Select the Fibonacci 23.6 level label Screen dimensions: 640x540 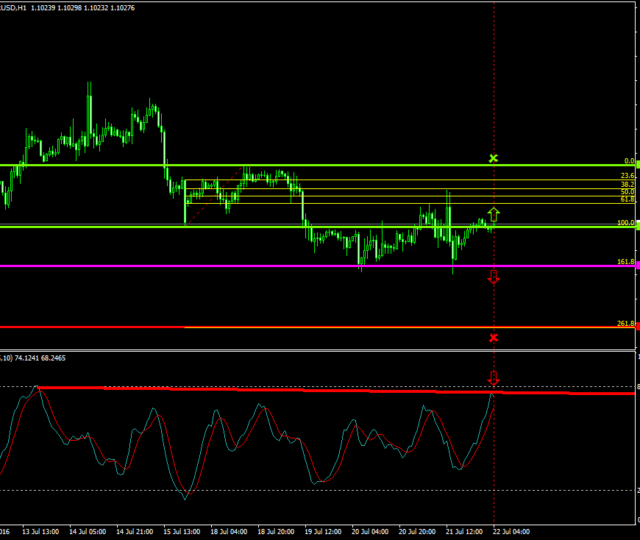pos(627,176)
